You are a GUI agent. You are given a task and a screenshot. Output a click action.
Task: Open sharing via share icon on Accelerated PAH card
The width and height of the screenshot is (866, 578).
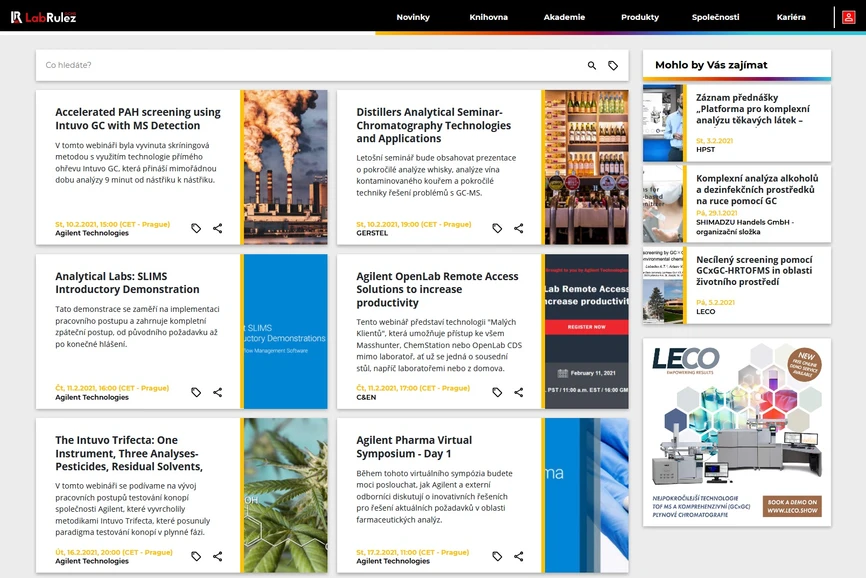[x=218, y=227]
